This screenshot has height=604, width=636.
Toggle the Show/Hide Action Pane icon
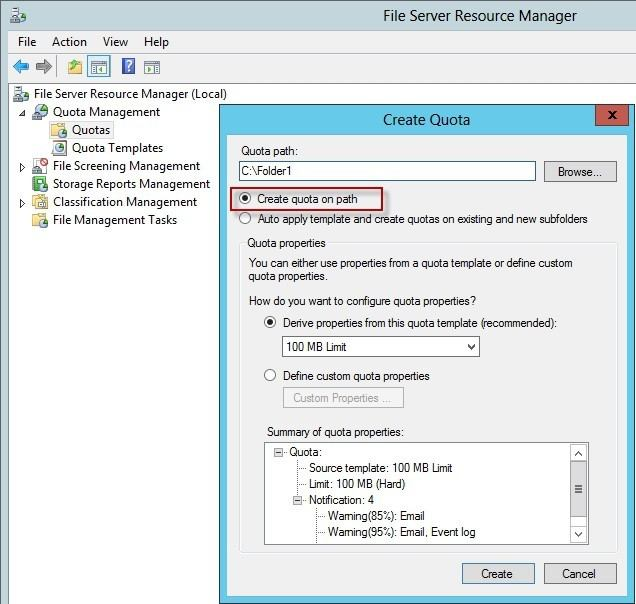152,67
